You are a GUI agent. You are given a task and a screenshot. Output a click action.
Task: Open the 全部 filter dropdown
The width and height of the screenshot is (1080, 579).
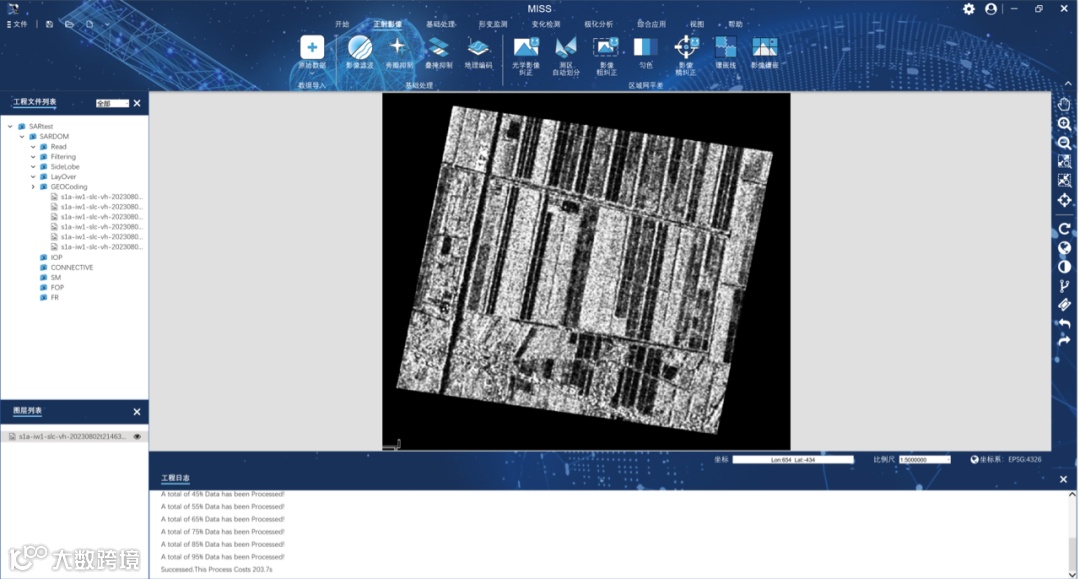click(x=112, y=103)
